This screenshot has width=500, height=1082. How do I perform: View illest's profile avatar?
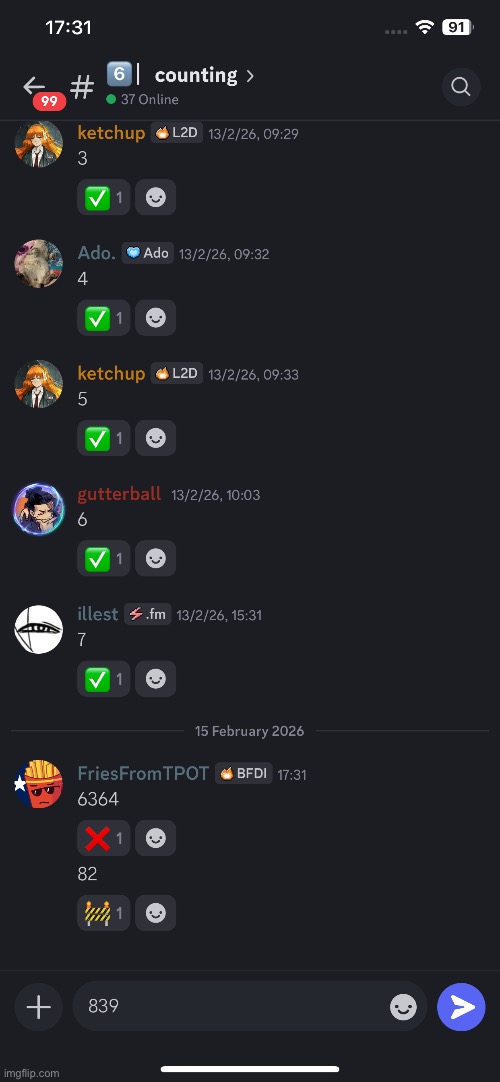pyautogui.click(x=39, y=629)
